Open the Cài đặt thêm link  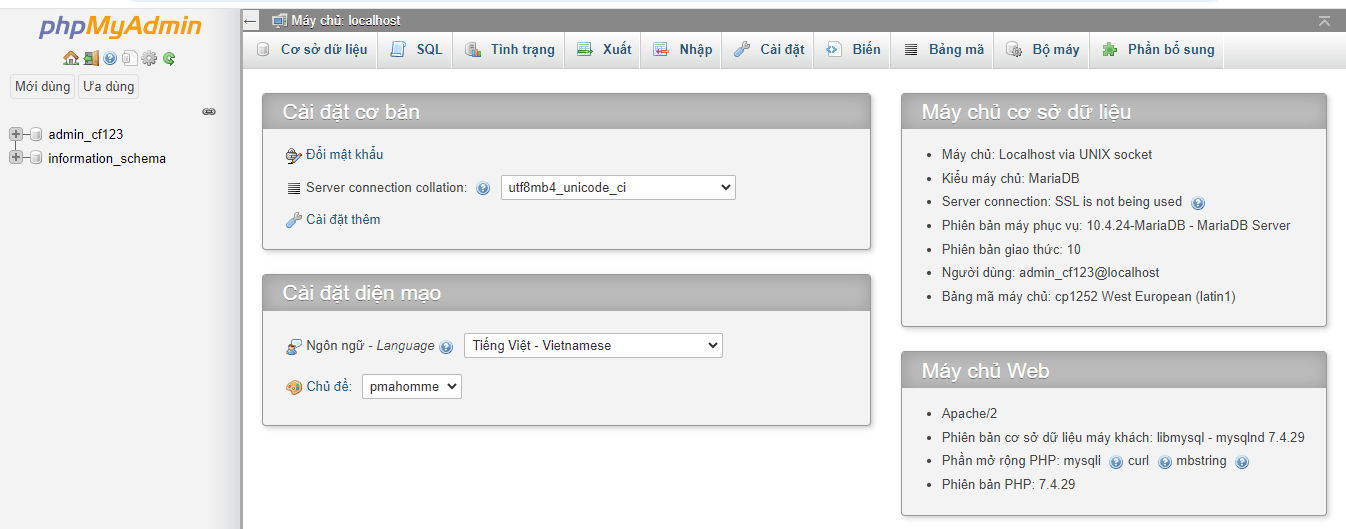coord(343,219)
